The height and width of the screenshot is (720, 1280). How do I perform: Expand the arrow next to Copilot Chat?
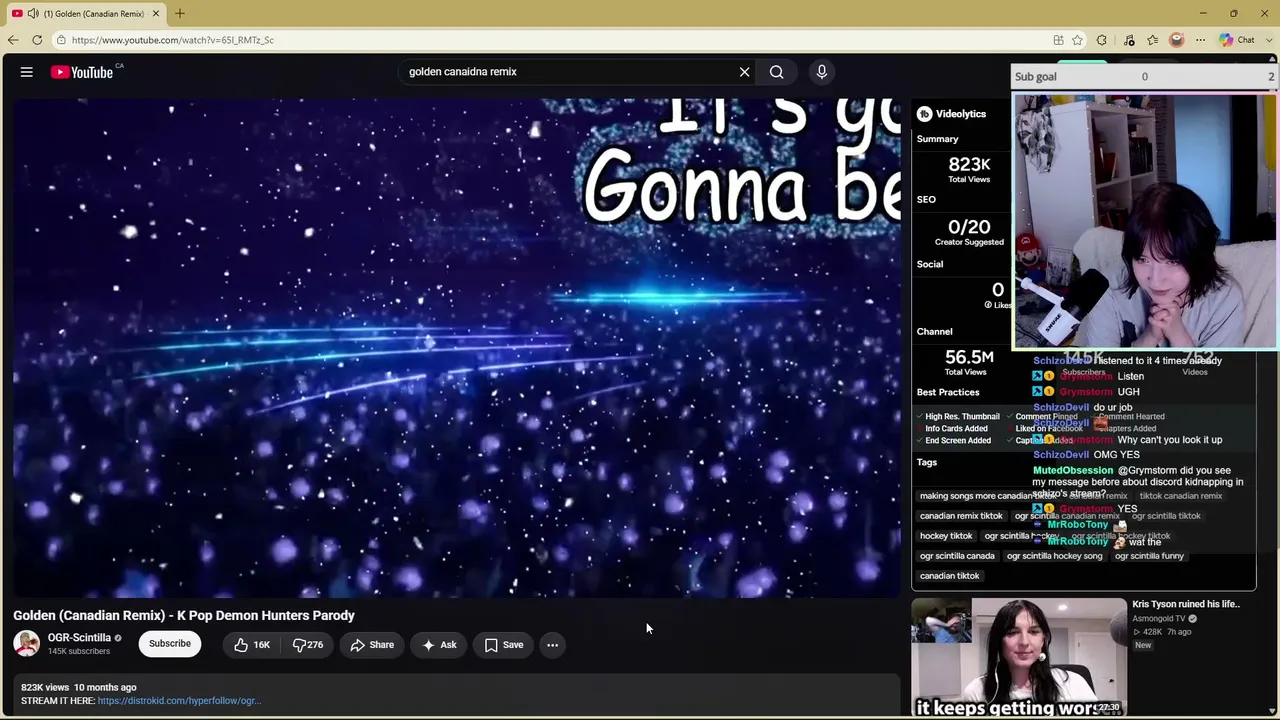[1267, 40]
